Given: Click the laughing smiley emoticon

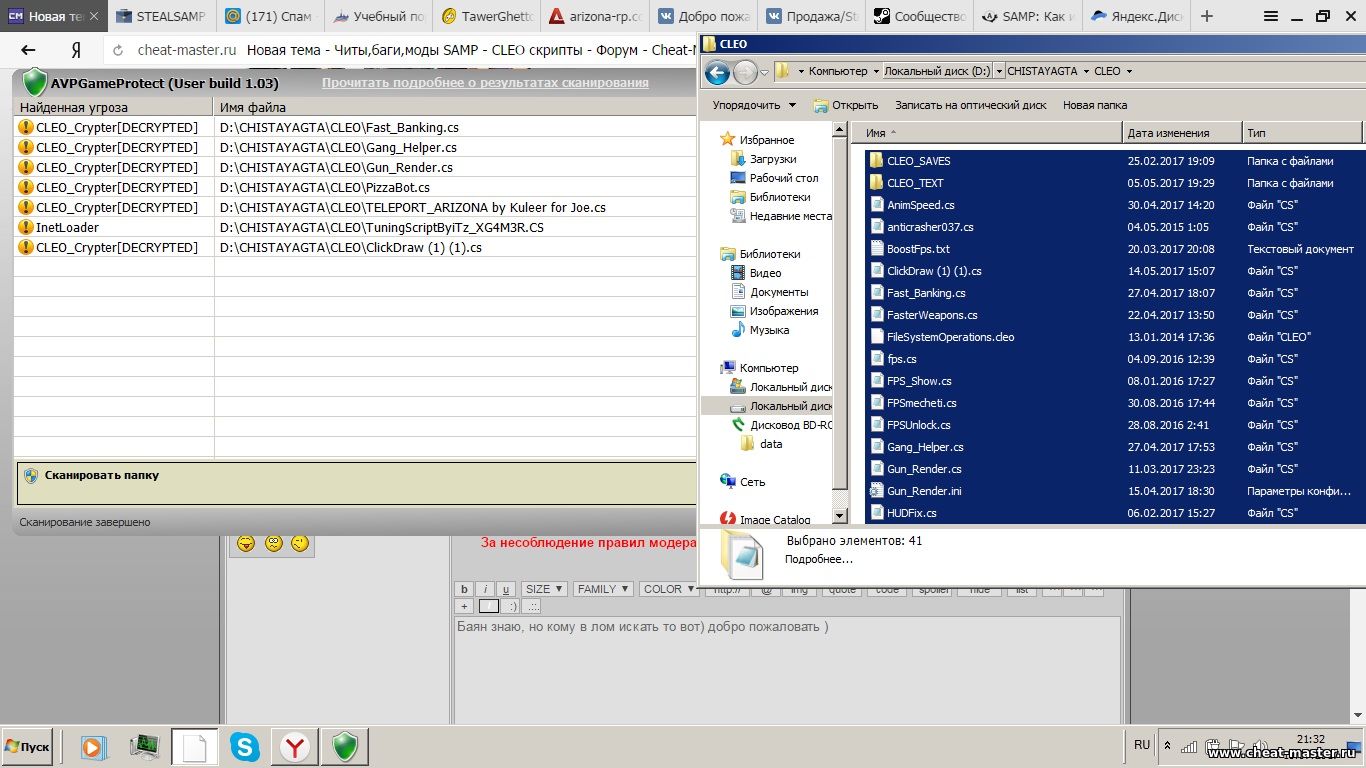Looking at the screenshot, I should 245,543.
